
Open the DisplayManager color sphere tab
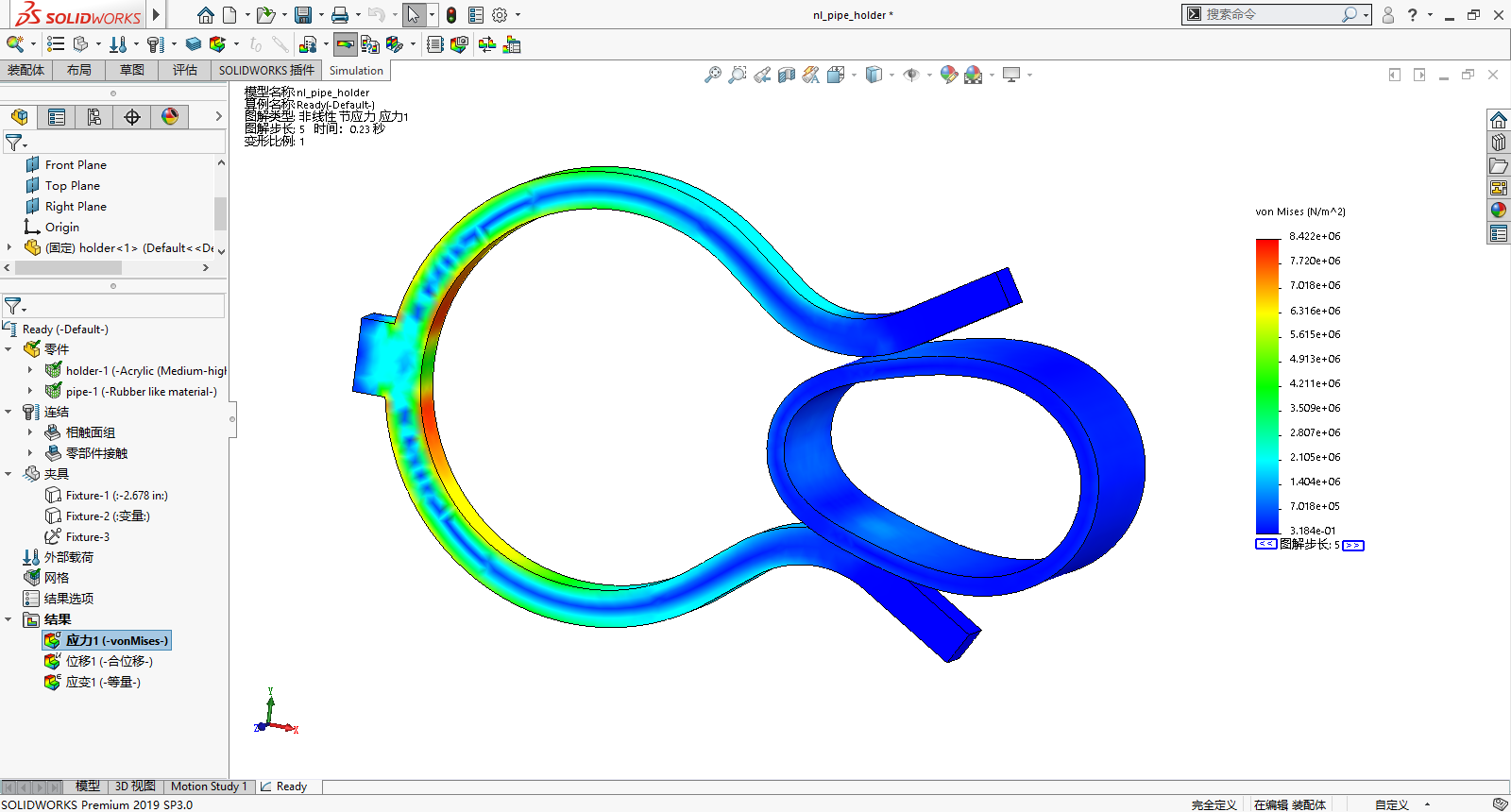click(170, 117)
